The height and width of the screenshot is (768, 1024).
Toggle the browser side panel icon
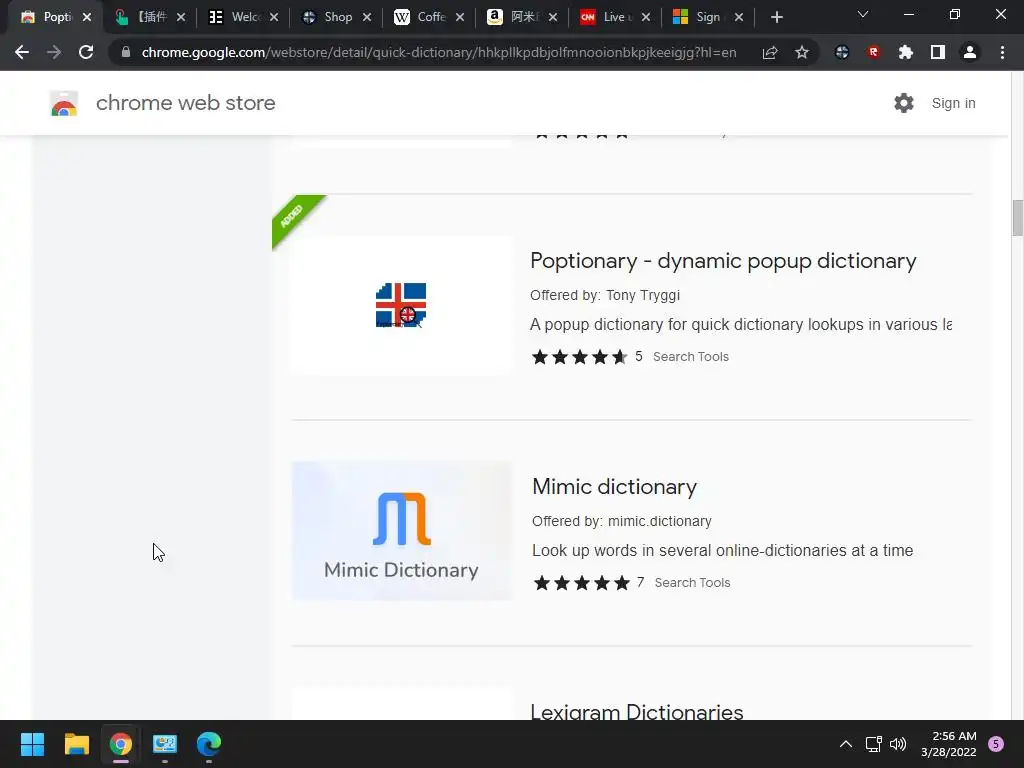(x=938, y=52)
